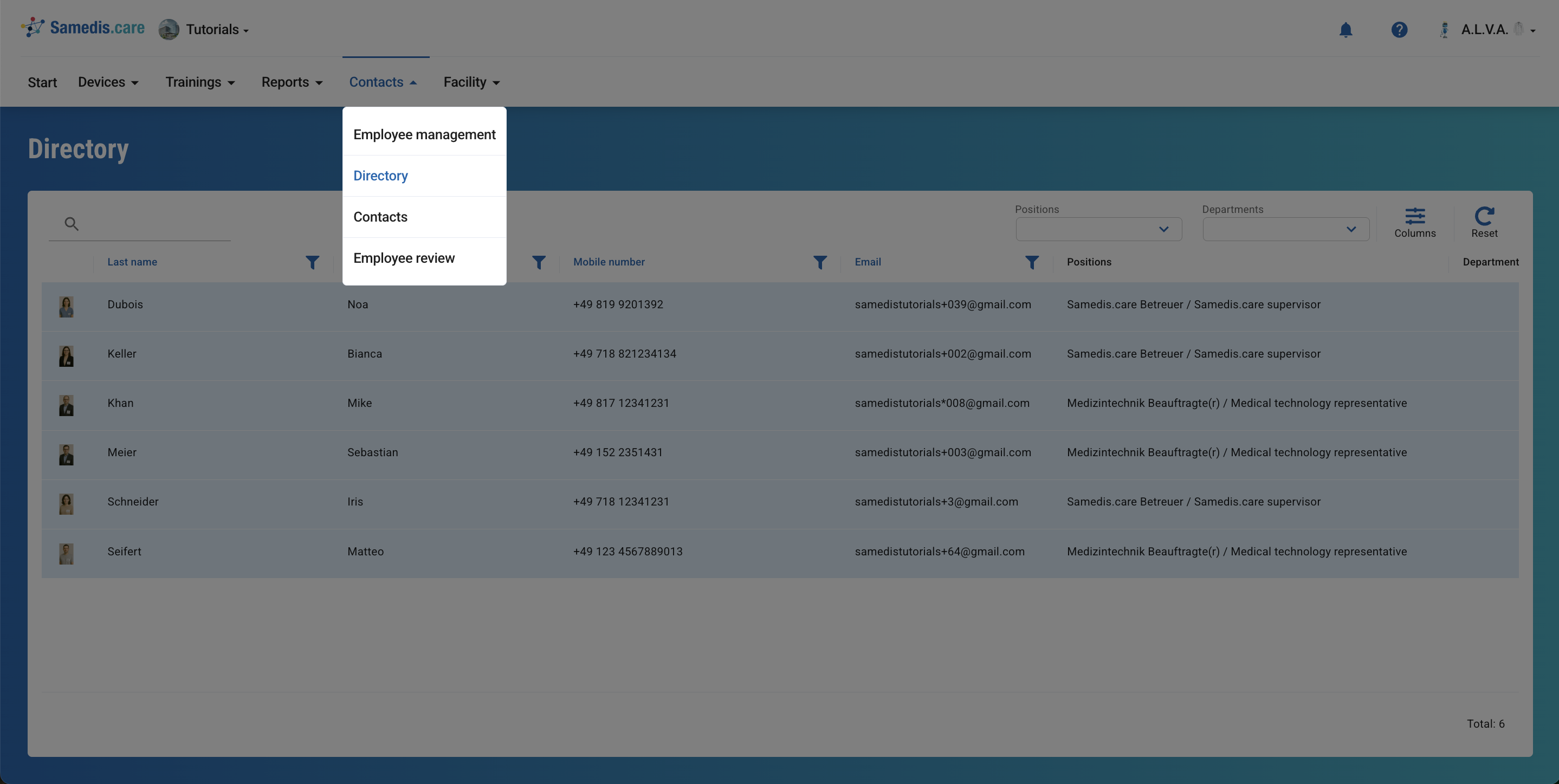The image size is (1559, 784).
Task: Click the Samedis.care logo
Action: click(x=83, y=28)
